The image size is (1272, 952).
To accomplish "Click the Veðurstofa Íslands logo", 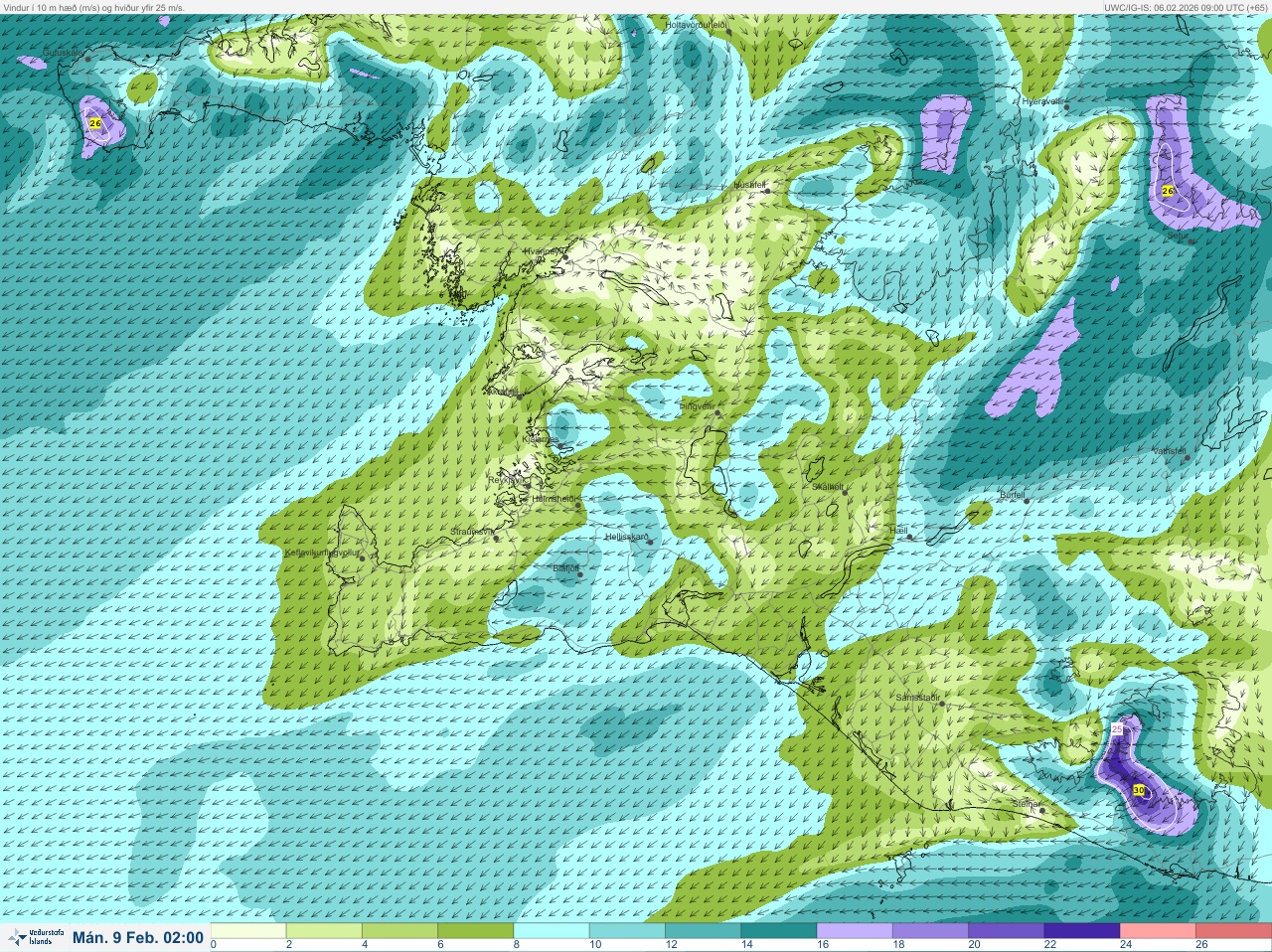I will (37, 937).
